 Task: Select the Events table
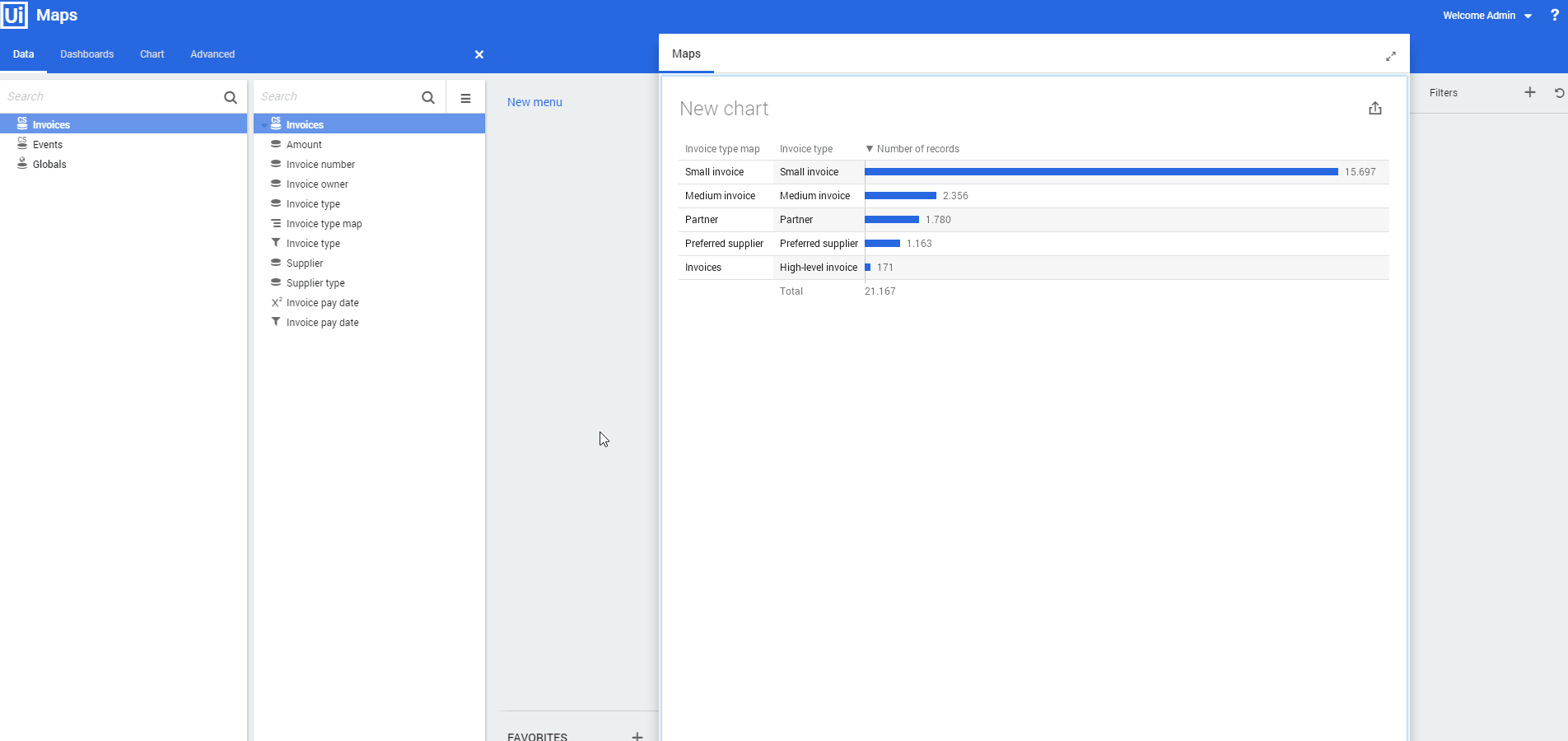48,145
